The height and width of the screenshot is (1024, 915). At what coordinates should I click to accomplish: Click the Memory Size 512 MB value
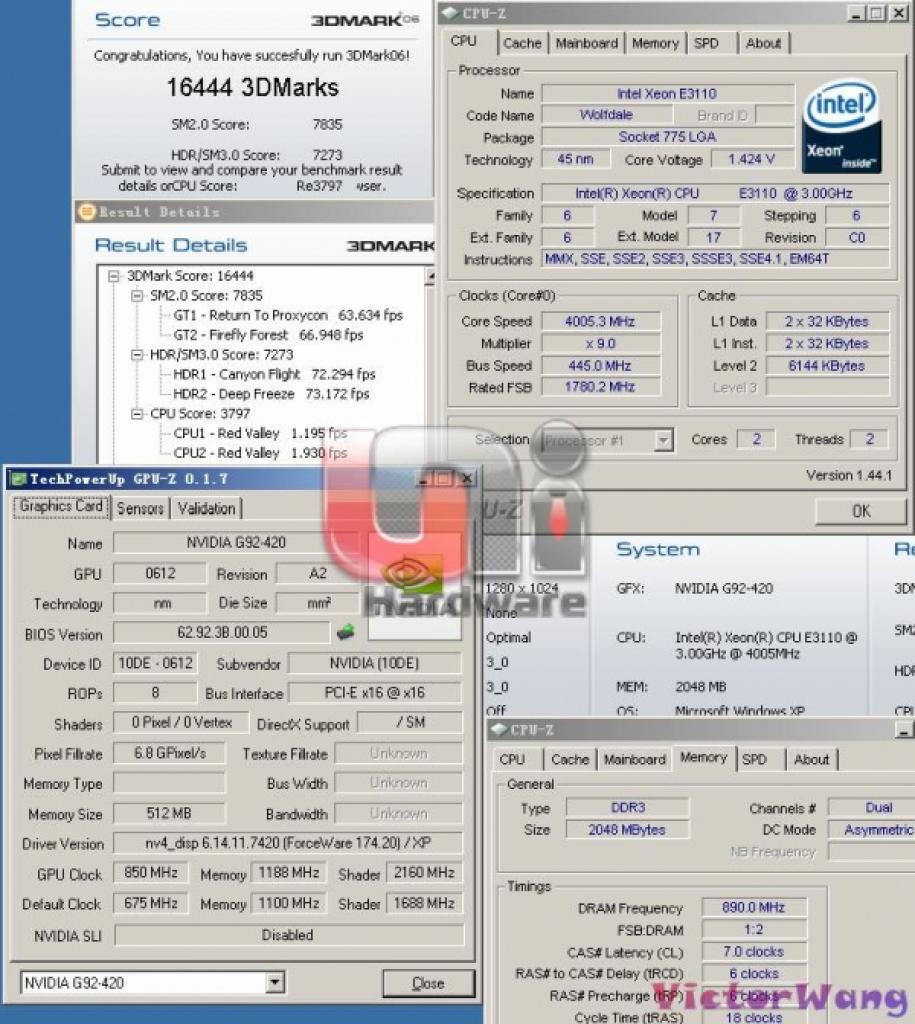click(x=169, y=813)
